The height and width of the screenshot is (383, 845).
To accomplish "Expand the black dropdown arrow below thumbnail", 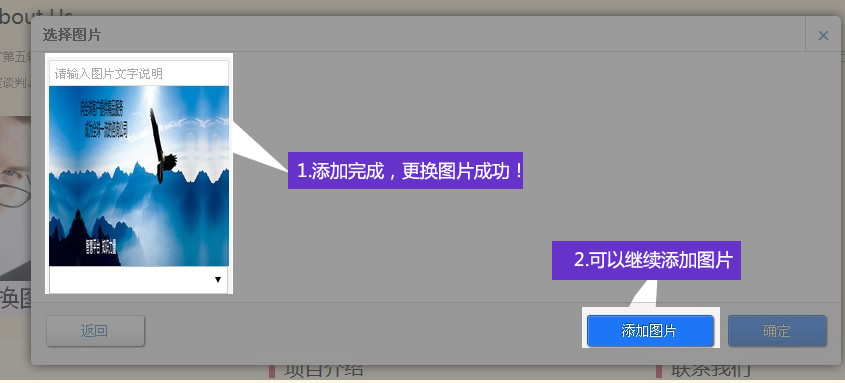I will click(218, 280).
